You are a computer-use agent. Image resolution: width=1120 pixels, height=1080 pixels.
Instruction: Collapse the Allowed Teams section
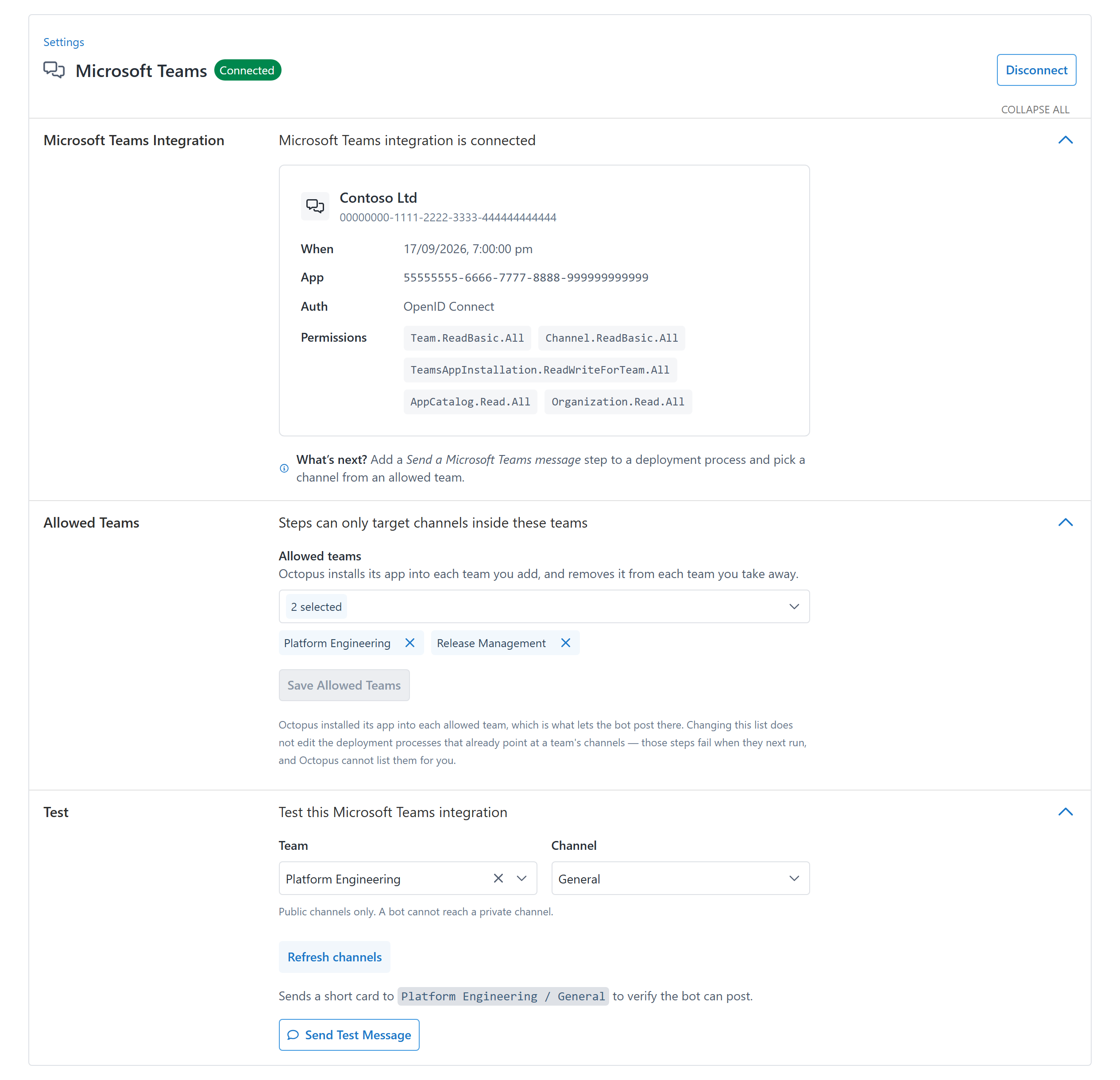(x=1066, y=522)
